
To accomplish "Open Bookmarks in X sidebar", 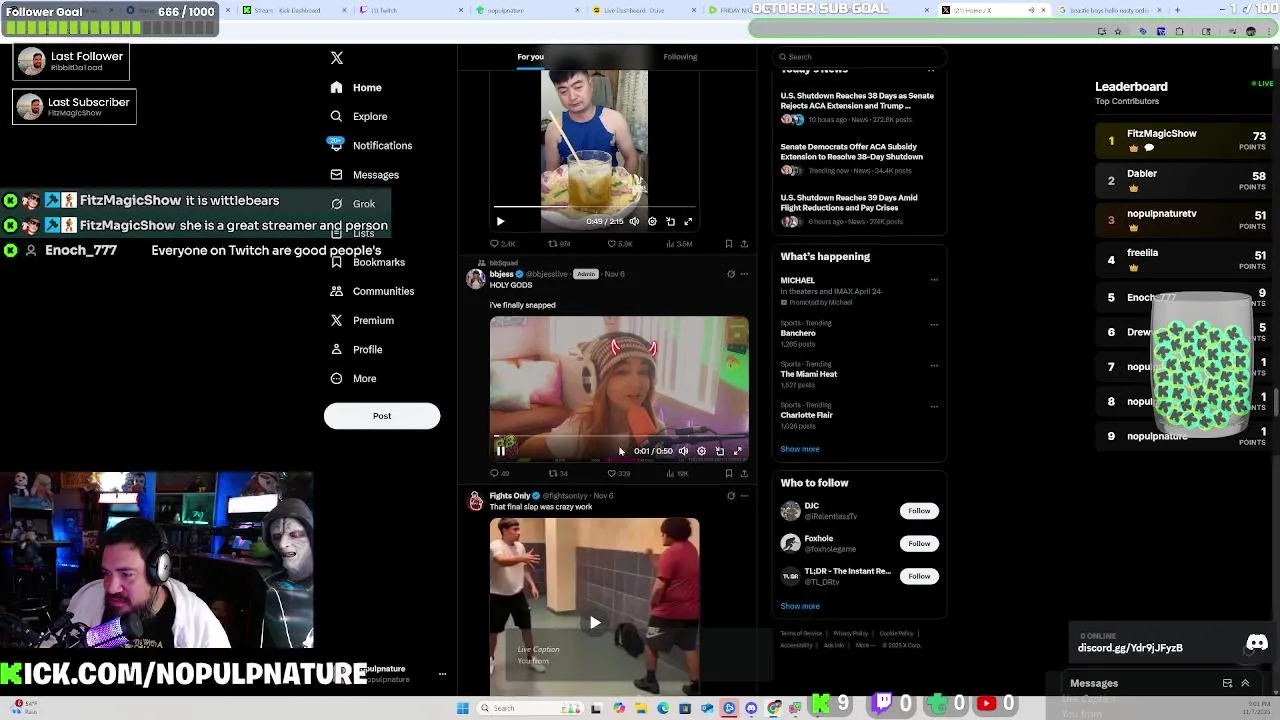I will [x=367, y=262].
